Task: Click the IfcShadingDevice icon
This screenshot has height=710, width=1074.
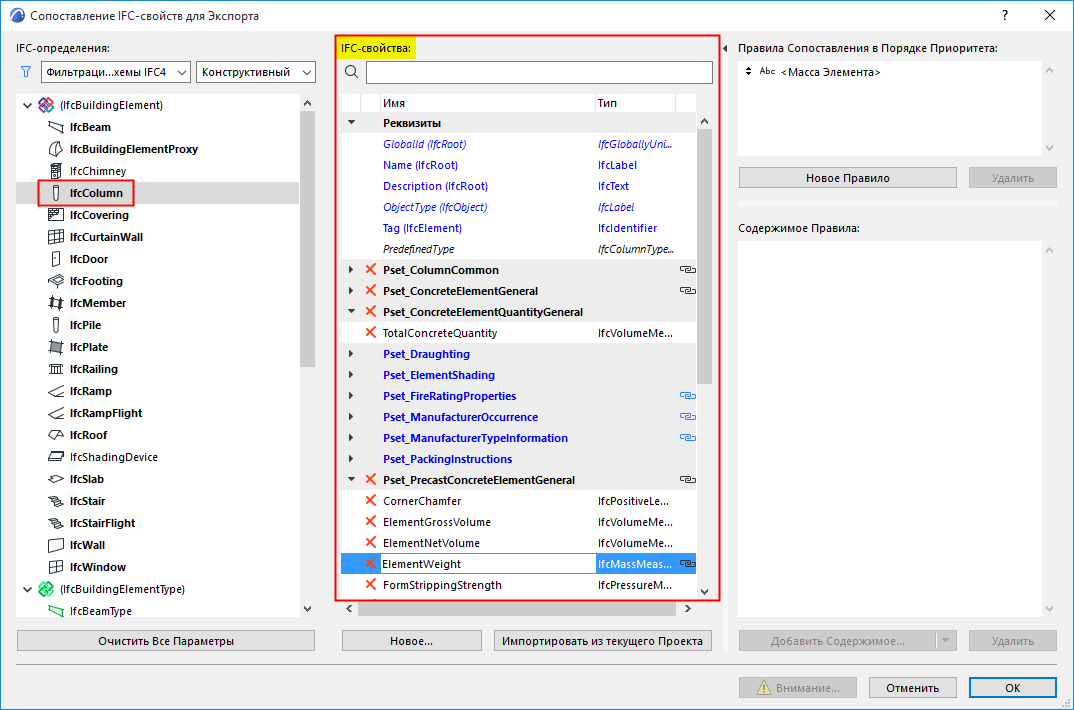Action: pos(55,457)
